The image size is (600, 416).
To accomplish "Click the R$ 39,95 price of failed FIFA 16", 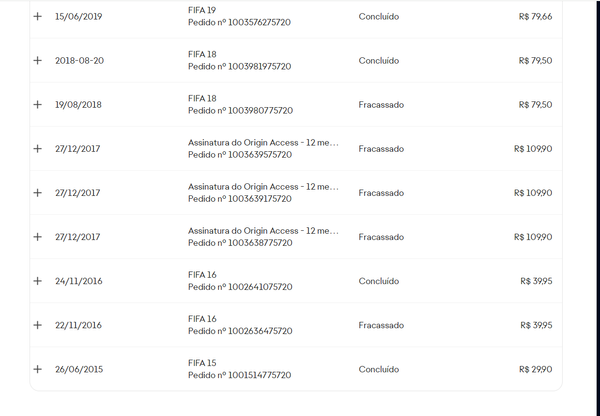I will point(536,325).
